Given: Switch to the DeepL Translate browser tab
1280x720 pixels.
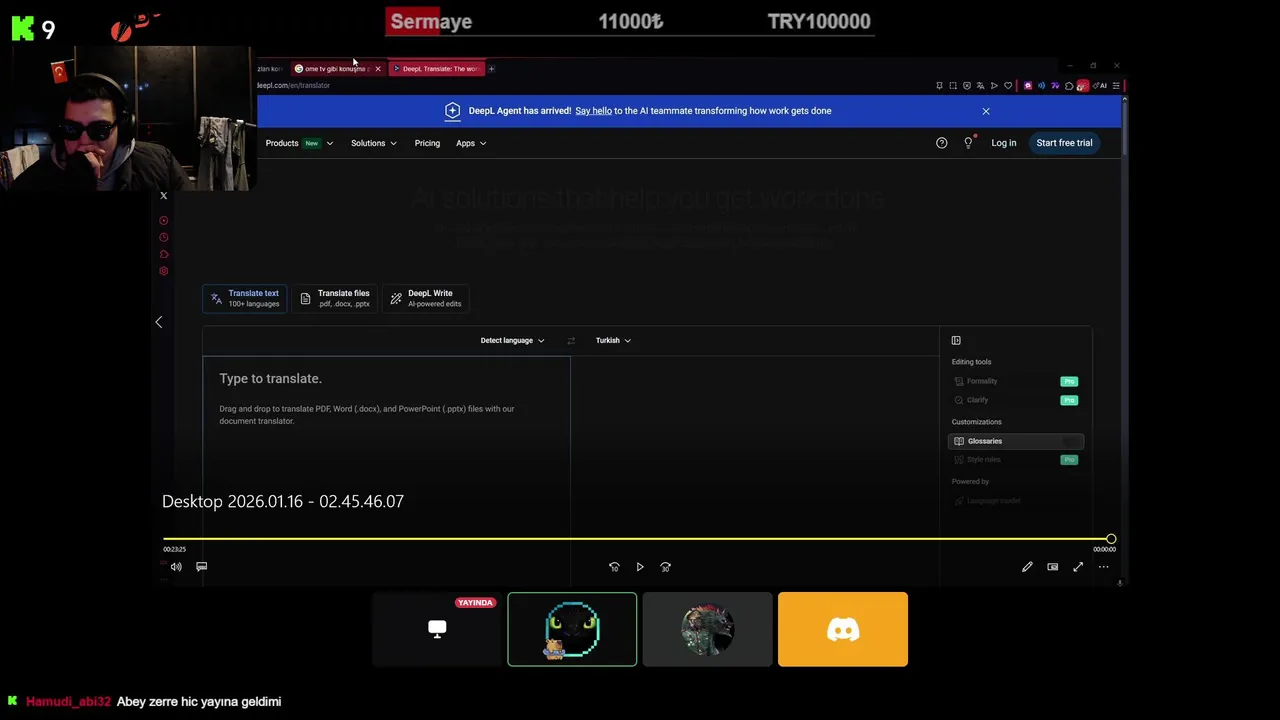Looking at the screenshot, I should click(436, 69).
